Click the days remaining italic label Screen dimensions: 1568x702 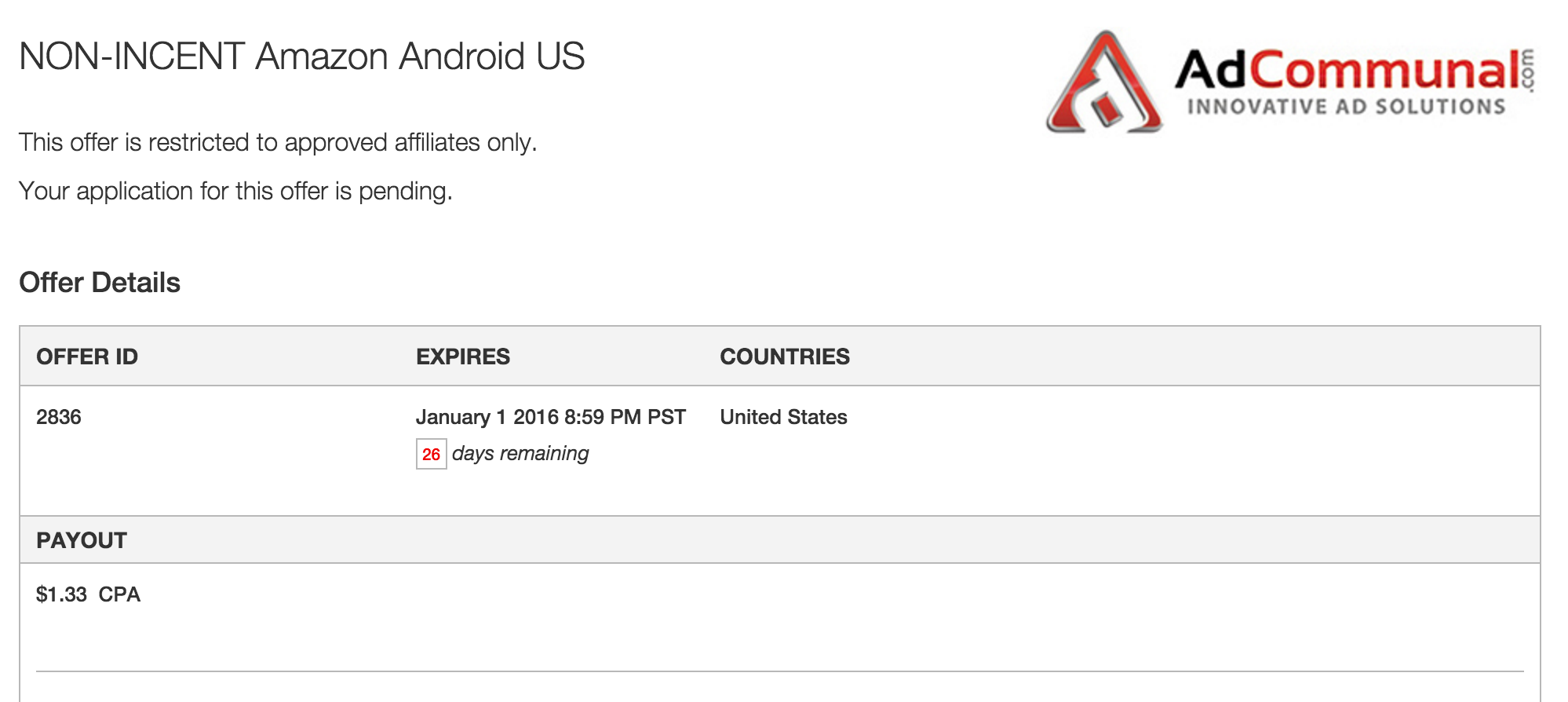pyautogui.click(x=520, y=454)
